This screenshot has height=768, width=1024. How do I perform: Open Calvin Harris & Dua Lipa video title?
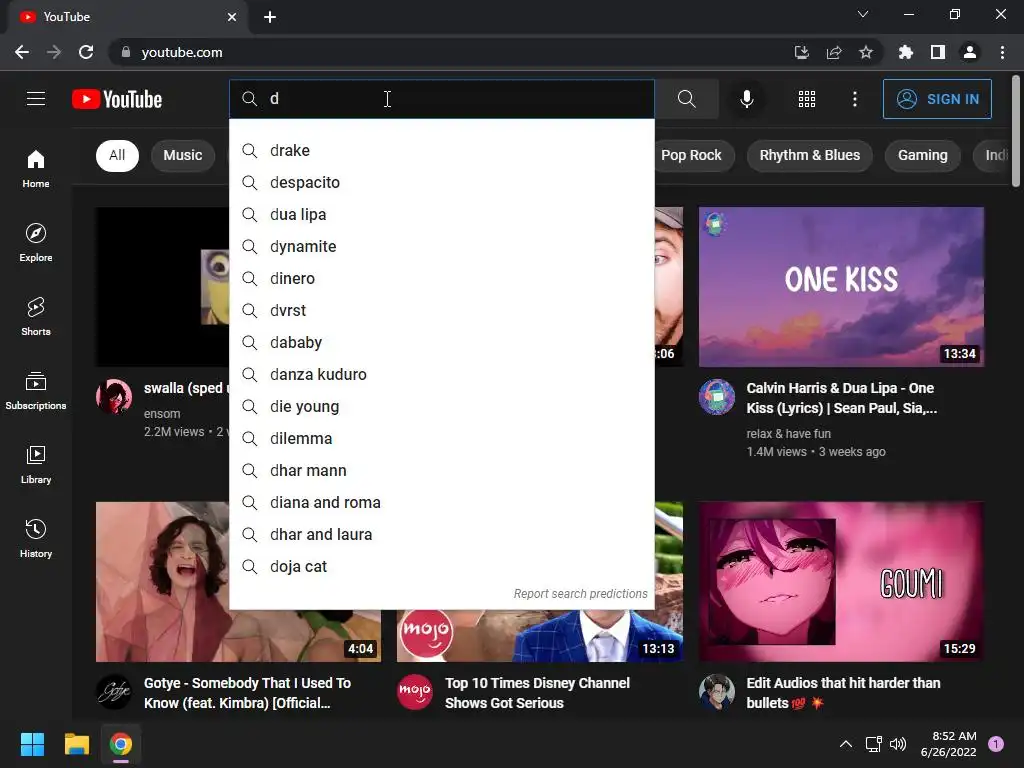click(x=842, y=398)
